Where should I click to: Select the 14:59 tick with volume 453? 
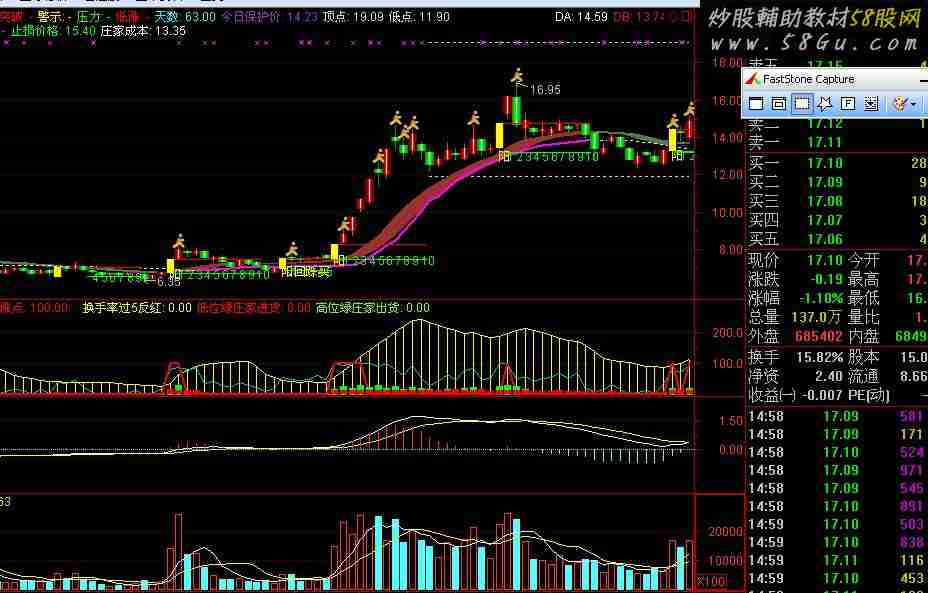(836, 578)
